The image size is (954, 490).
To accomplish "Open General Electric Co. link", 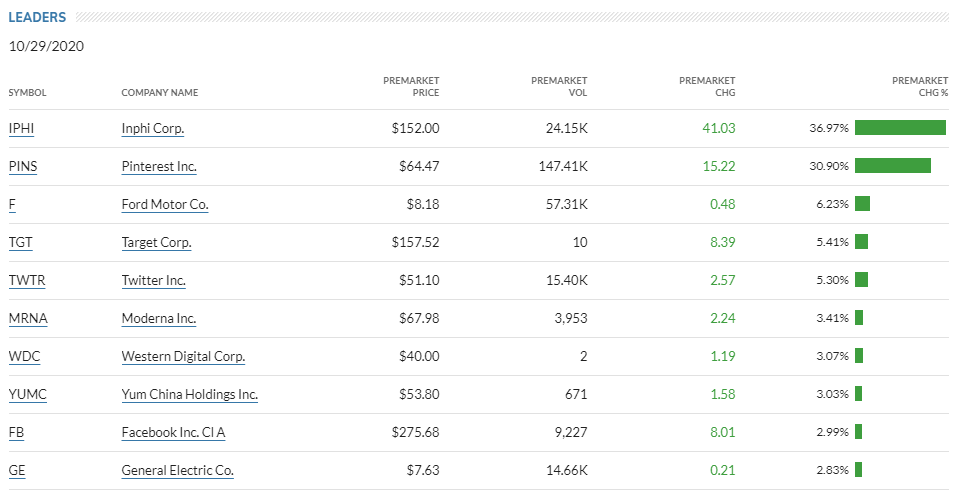I will pyautogui.click(x=177, y=470).
